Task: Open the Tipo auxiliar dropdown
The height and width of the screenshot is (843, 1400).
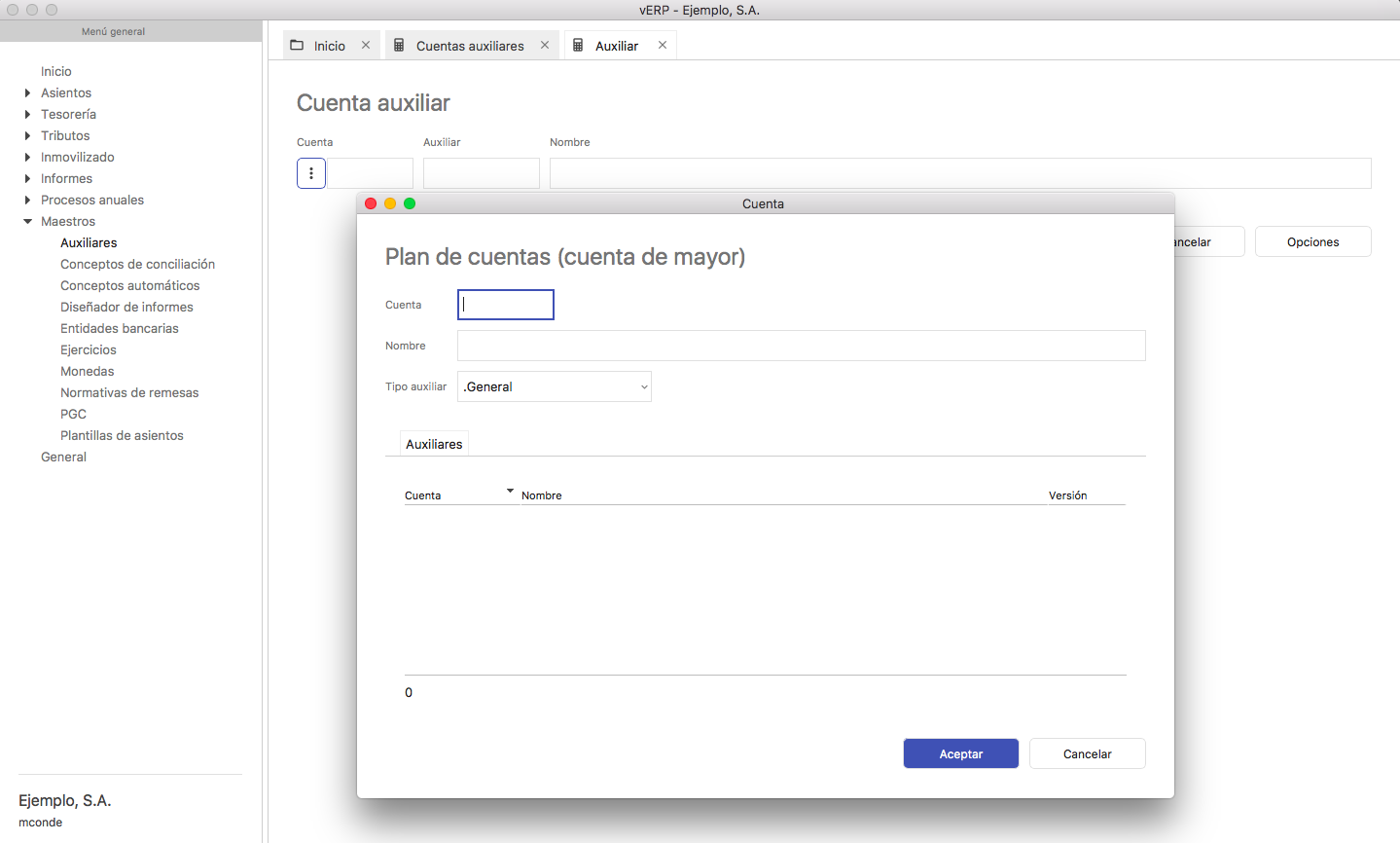Action: (554, 386)
